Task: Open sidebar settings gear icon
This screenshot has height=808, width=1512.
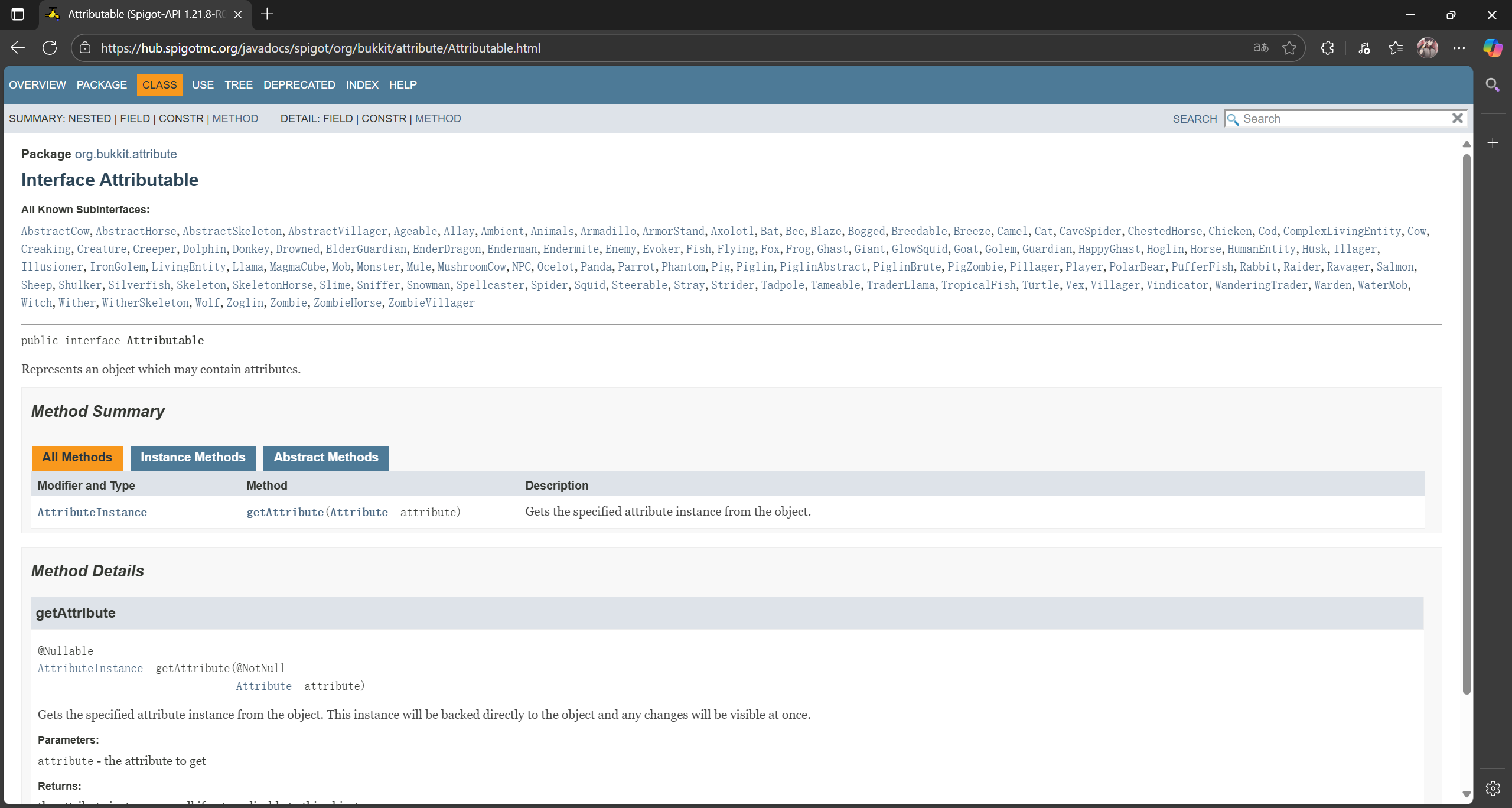Action: 1493,788
